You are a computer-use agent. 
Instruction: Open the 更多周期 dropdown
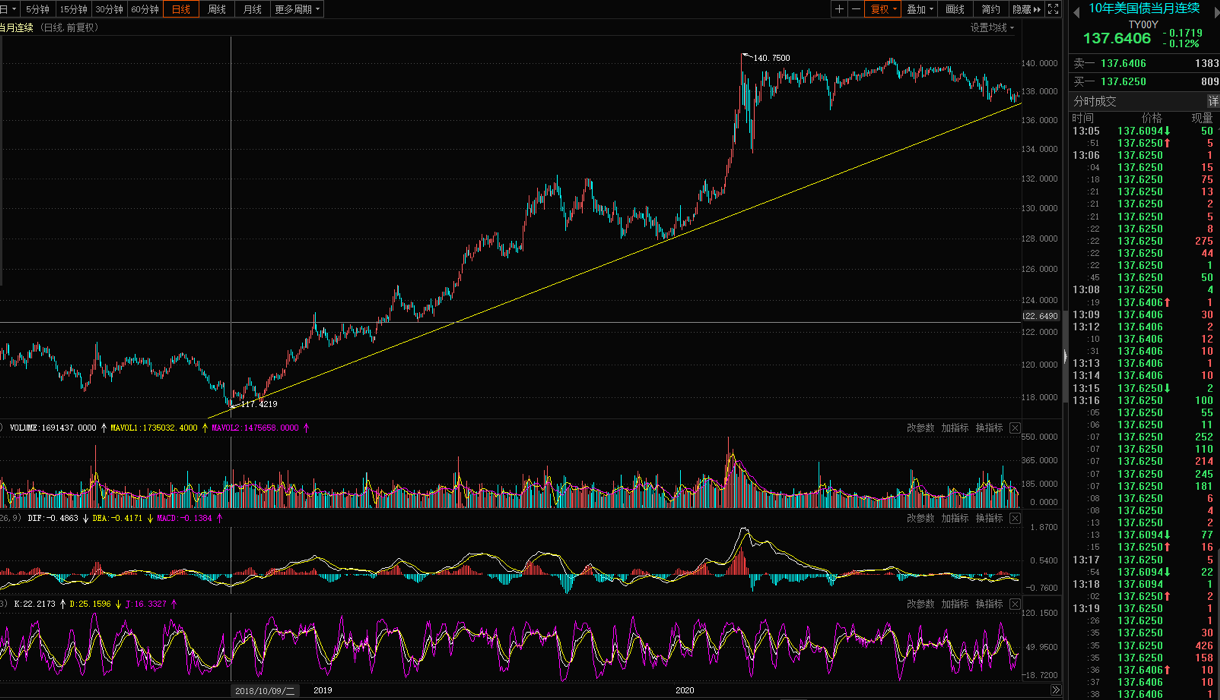pyautogui.click(x=298, y=9)
